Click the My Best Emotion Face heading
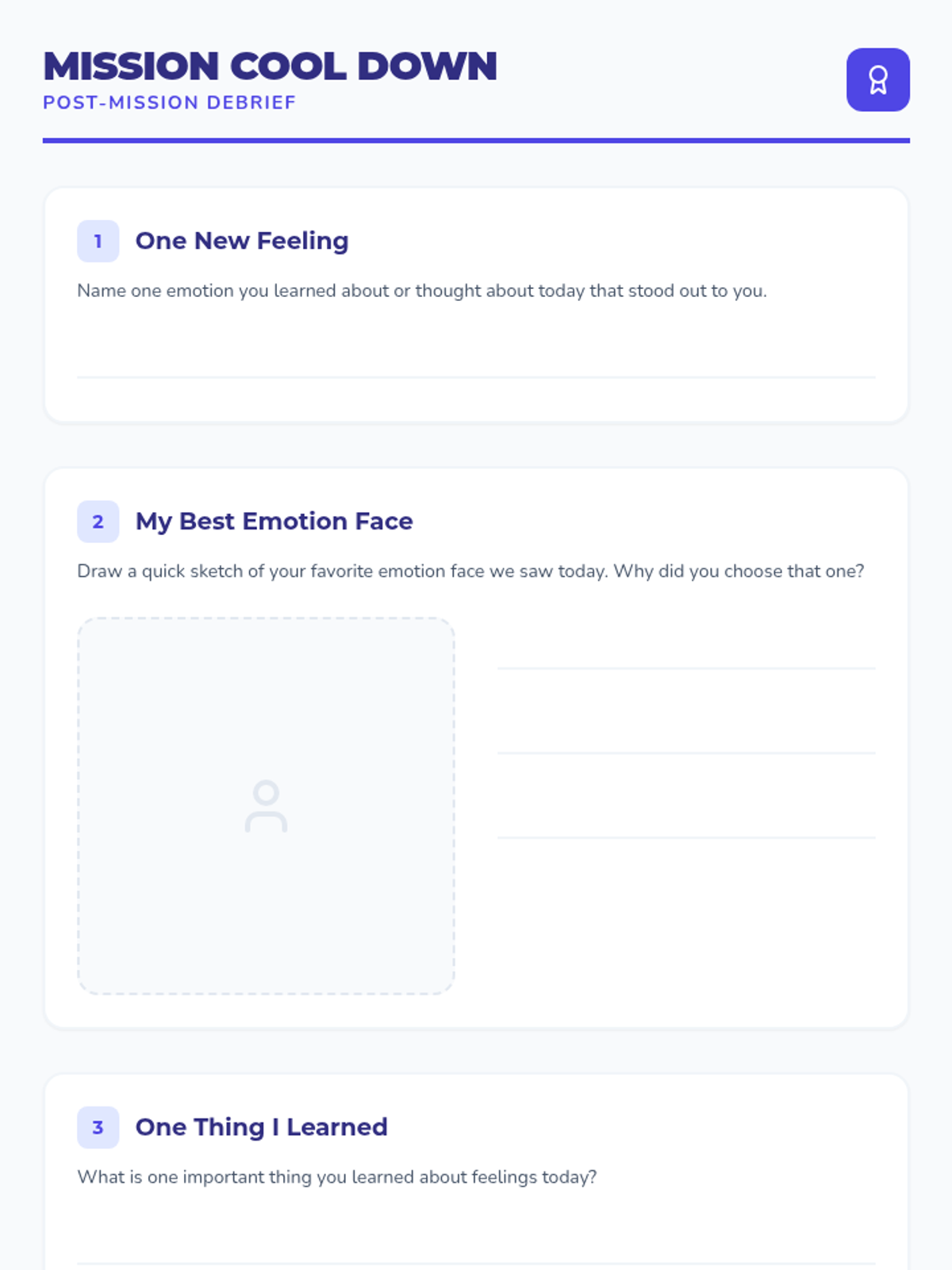This screenshot has height=1270, width=952. [274, 521]
